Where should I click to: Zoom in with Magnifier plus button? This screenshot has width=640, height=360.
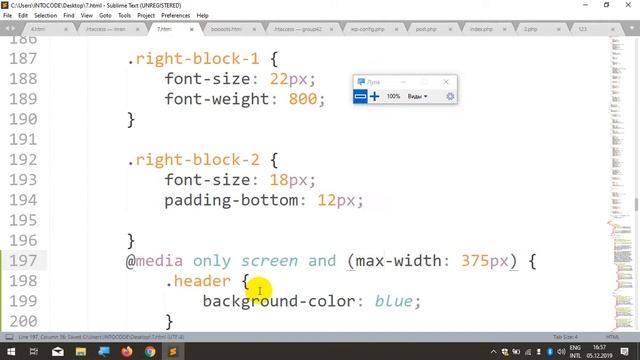pyautogui.click(x=375, y=97)
